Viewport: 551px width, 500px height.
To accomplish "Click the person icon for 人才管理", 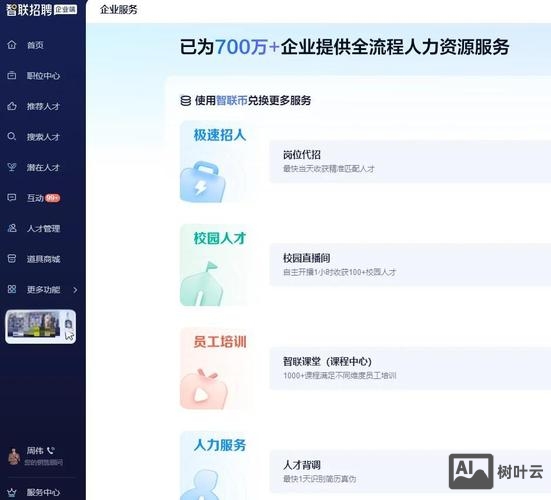I will [x=12, y=228].
